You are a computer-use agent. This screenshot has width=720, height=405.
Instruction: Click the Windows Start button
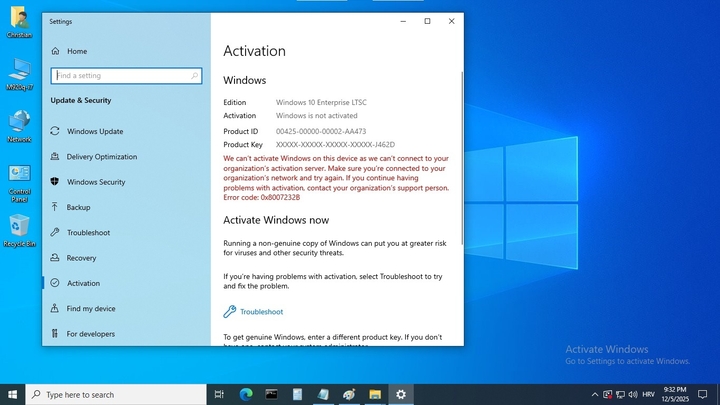[x=13, y=395]
